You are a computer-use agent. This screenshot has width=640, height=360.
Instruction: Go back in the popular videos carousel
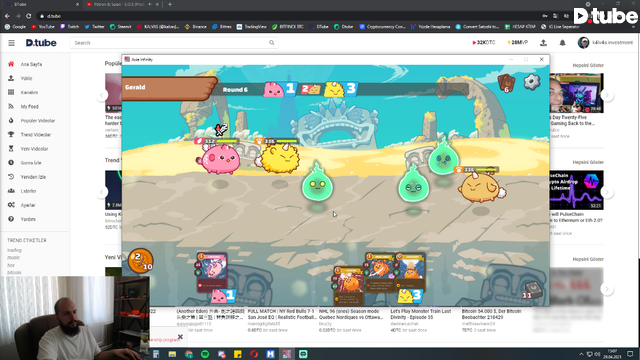102,95
